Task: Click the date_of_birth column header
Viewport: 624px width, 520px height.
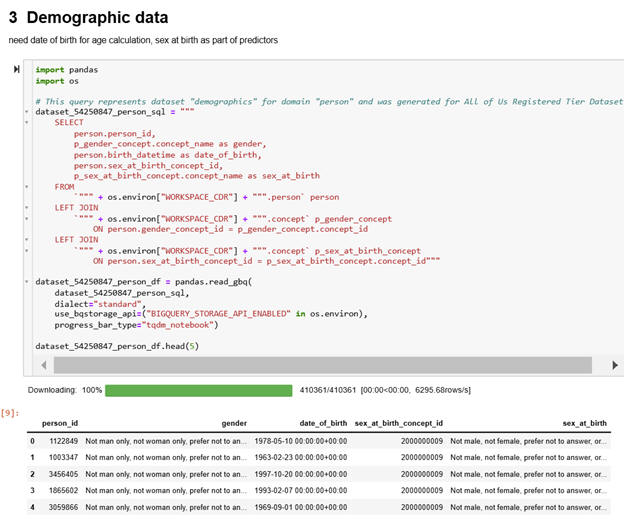Action: (323, 423)
